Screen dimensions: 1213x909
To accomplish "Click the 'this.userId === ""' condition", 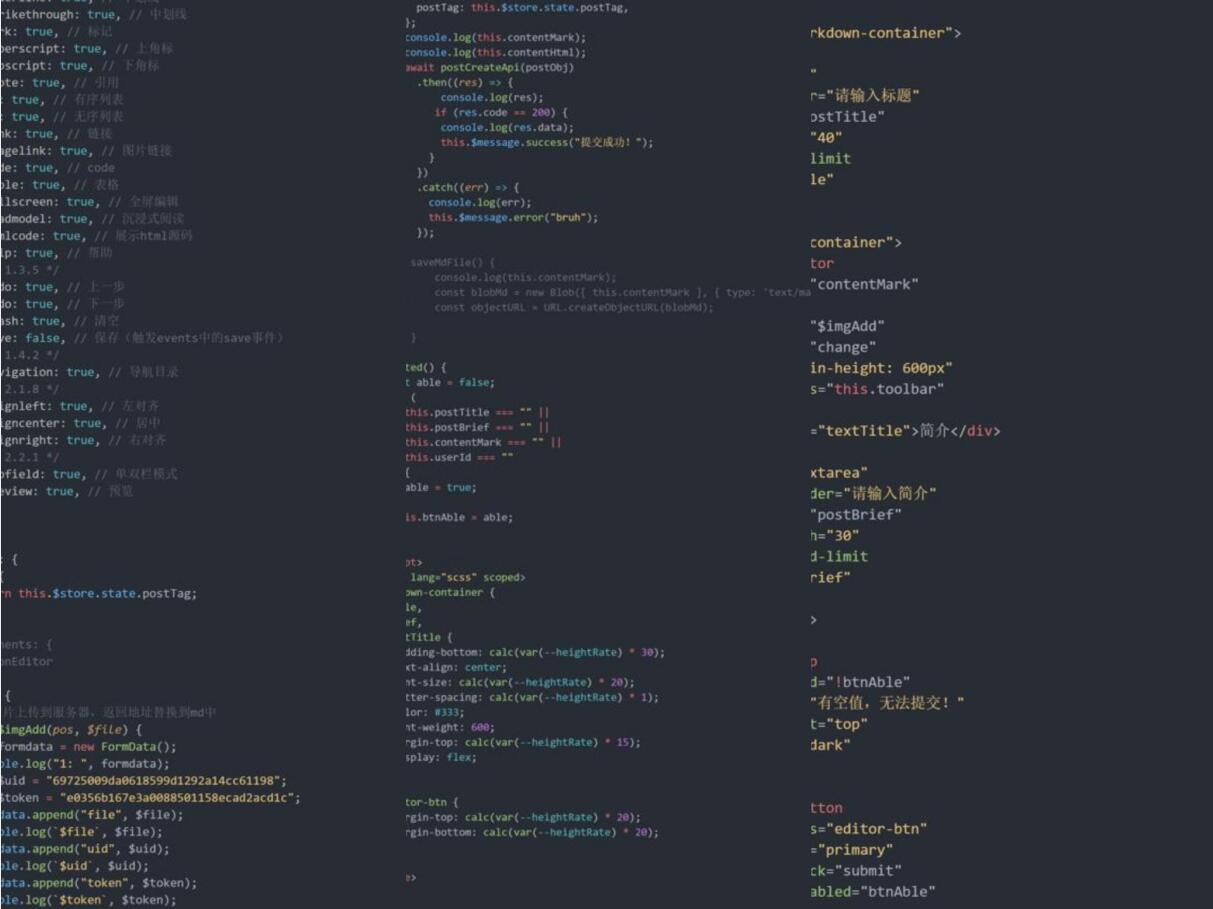I will [460, 457].
